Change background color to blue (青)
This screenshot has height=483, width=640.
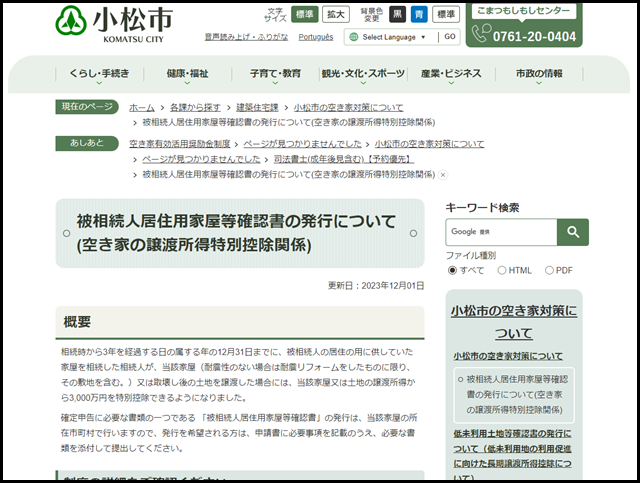click(x=419, y=14)
